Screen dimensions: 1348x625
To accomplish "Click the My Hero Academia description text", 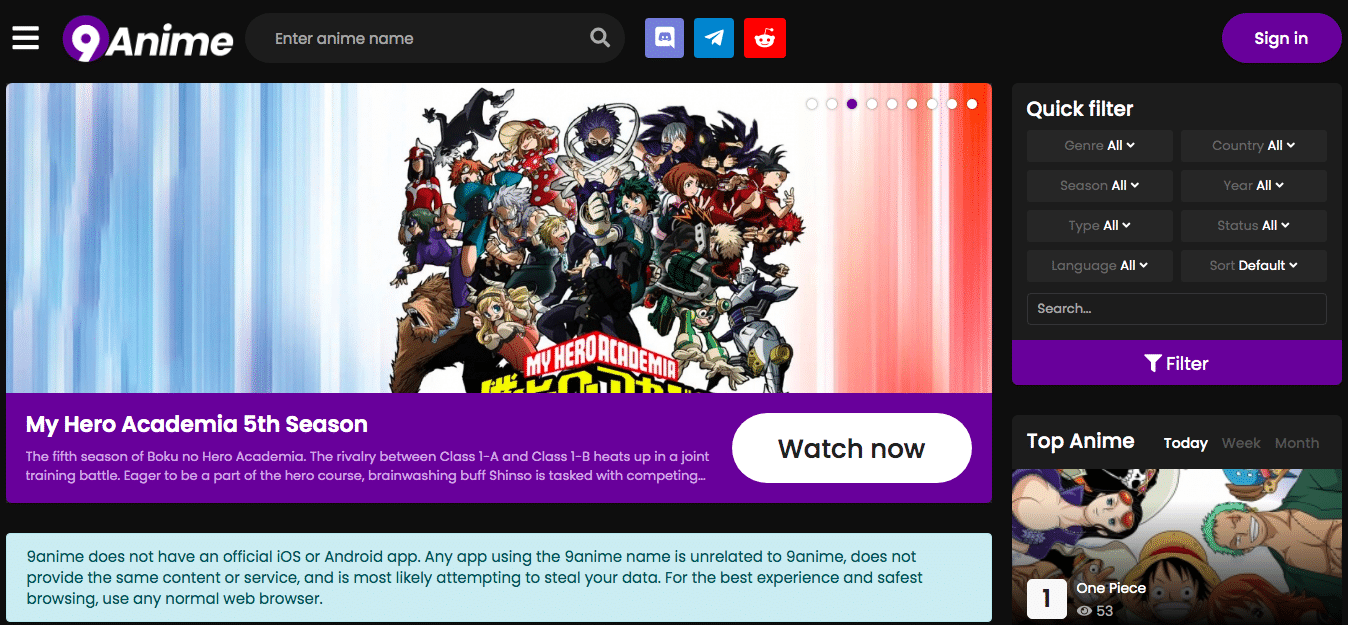I will coord(366,466).
